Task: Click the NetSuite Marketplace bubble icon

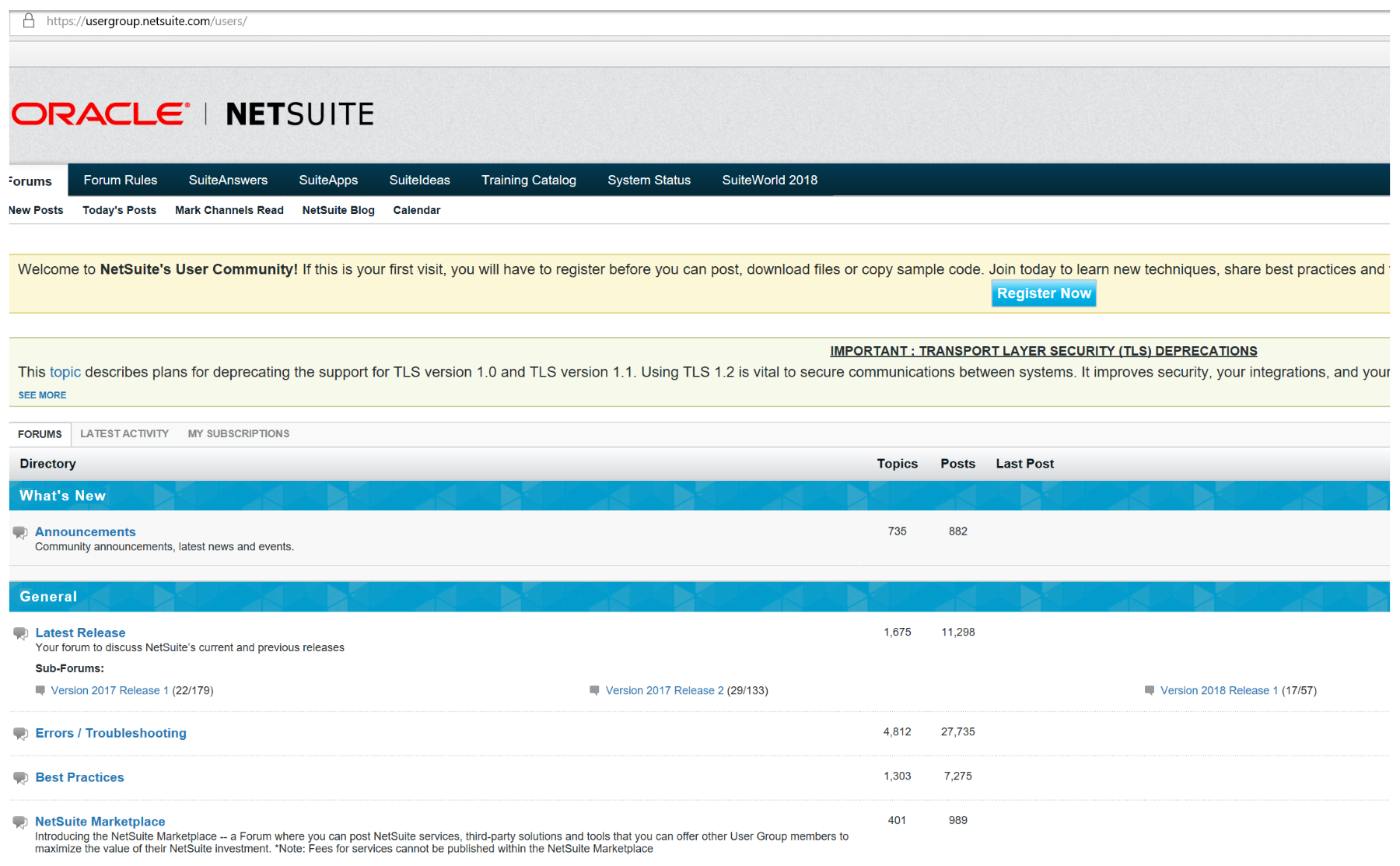Action: click(x=20, y=822)
